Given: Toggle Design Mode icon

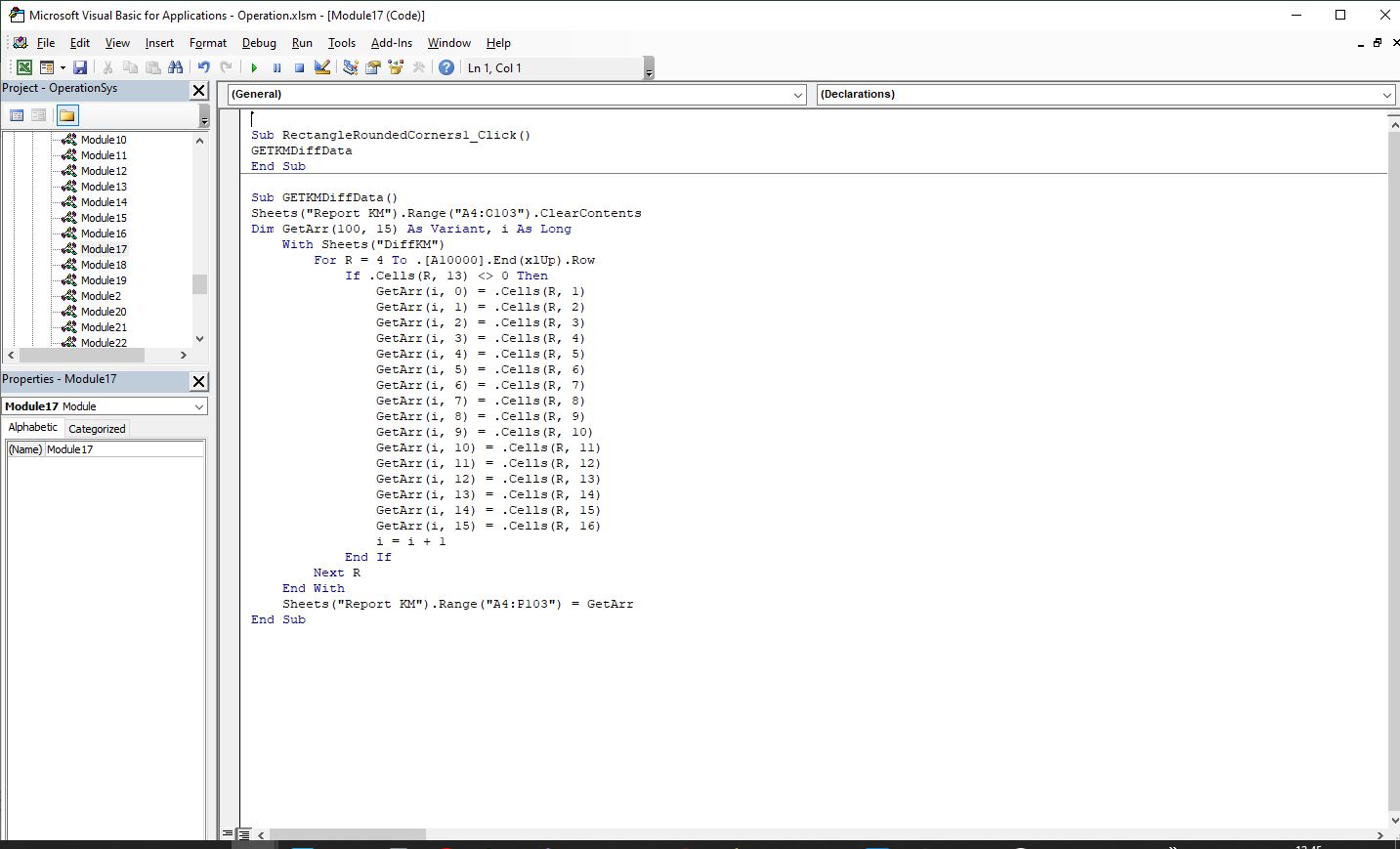Looking at the screenshot, I should [322, 67].
